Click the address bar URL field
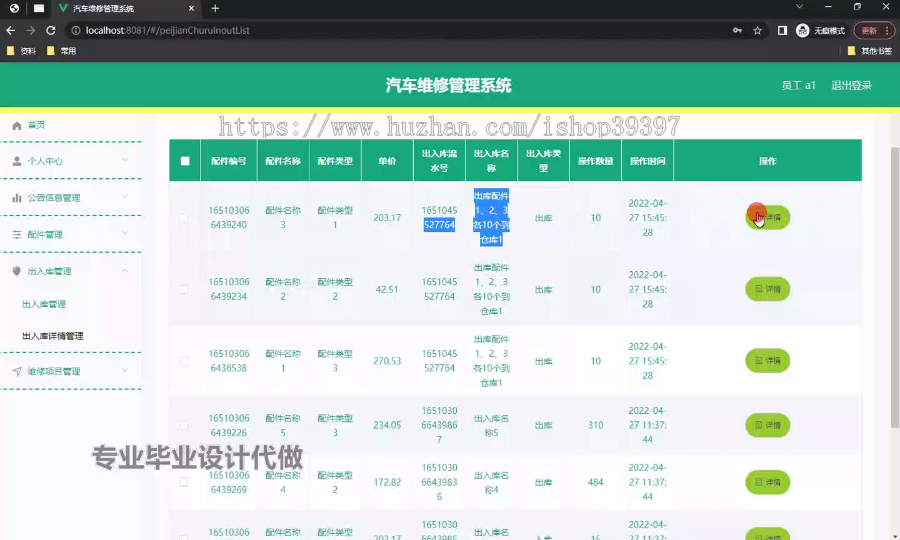This screenshot has height=540, width=900. (402, 30)
